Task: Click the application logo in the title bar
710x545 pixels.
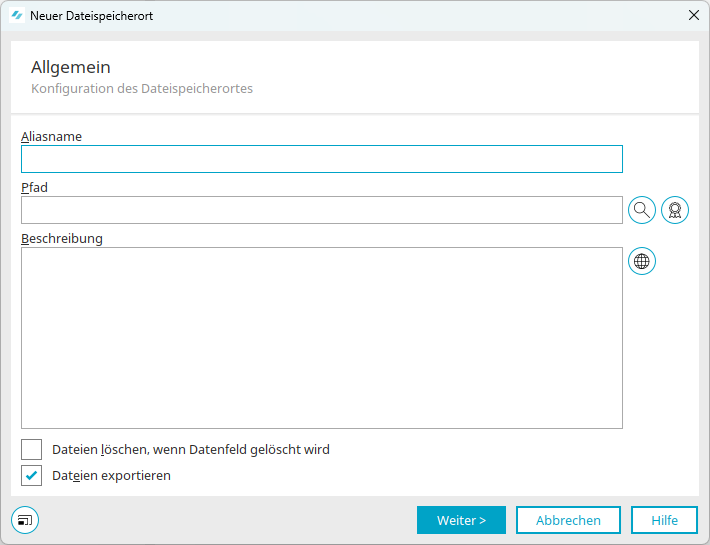Action: click(17, 16)
